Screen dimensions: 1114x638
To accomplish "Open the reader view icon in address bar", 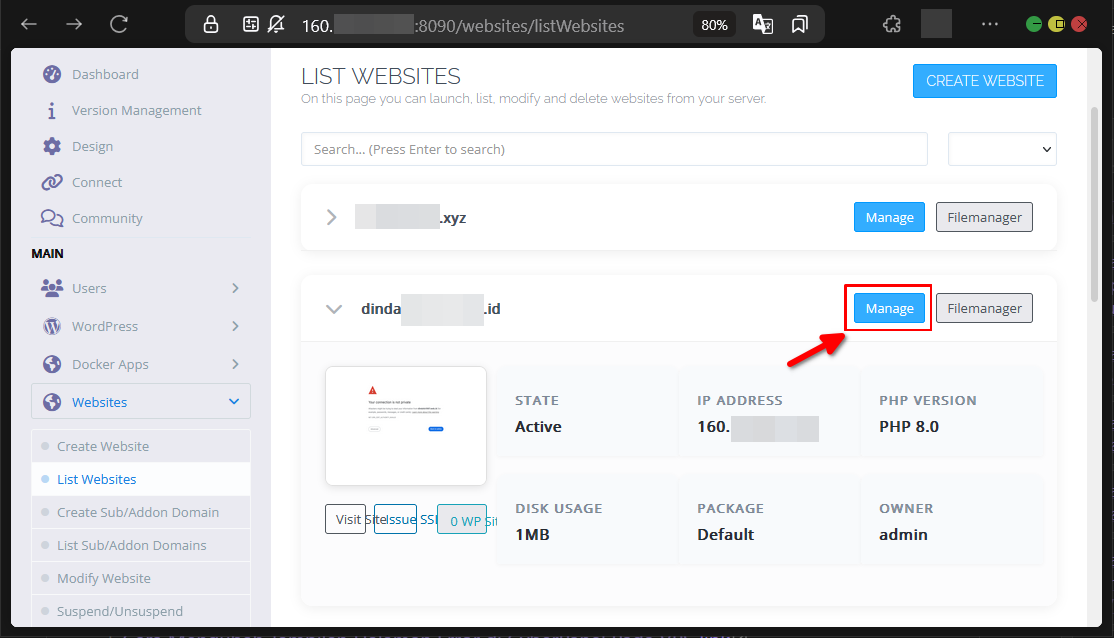I will click(250, 25).
